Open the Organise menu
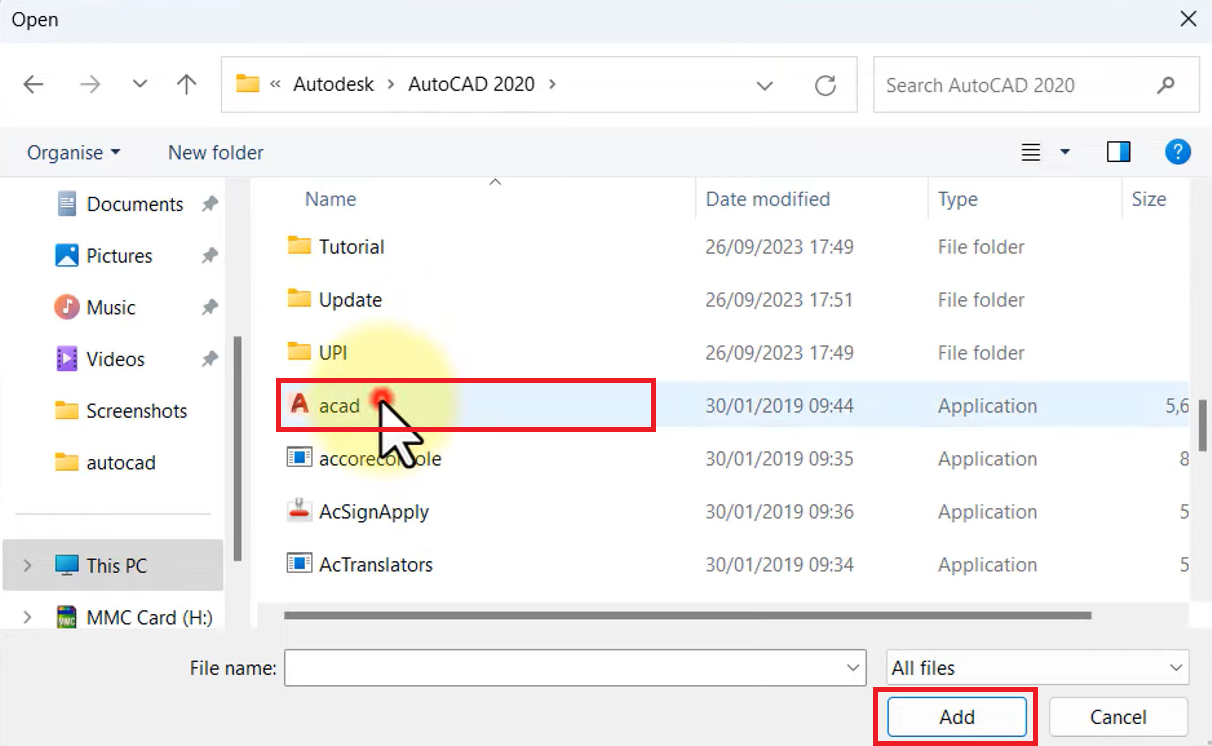This screenshot has height=746, width=1212. [x=73, y=152]
